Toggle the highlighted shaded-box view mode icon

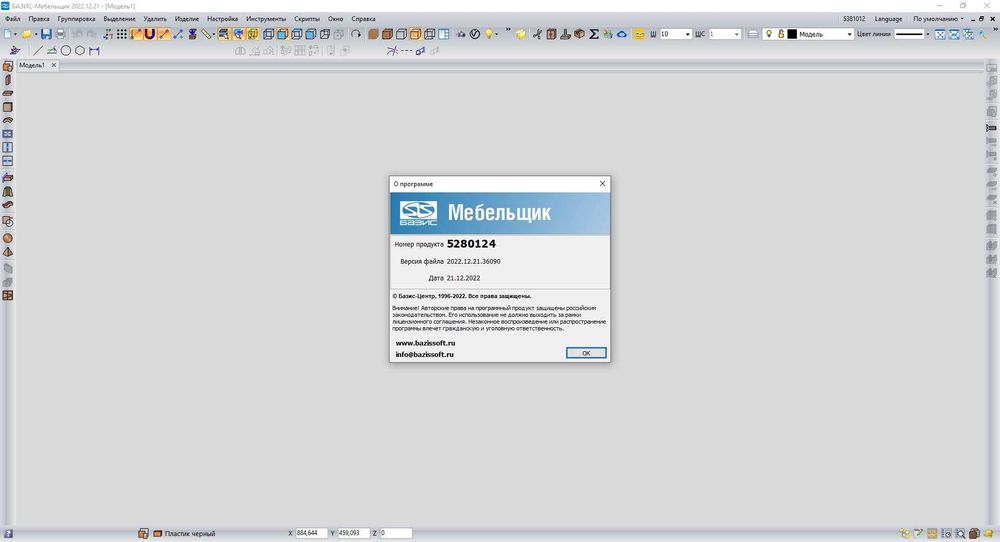(x=416, y=34)
